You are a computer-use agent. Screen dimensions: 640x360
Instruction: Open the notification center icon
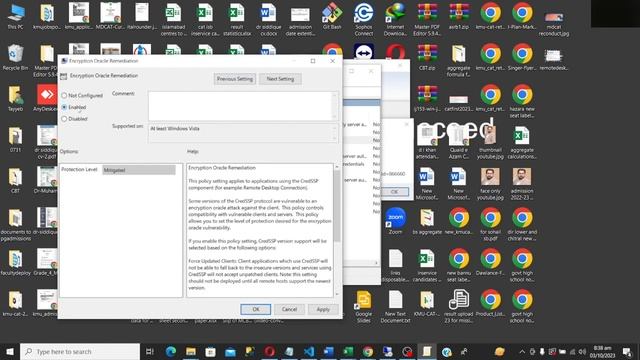[627, 351]
